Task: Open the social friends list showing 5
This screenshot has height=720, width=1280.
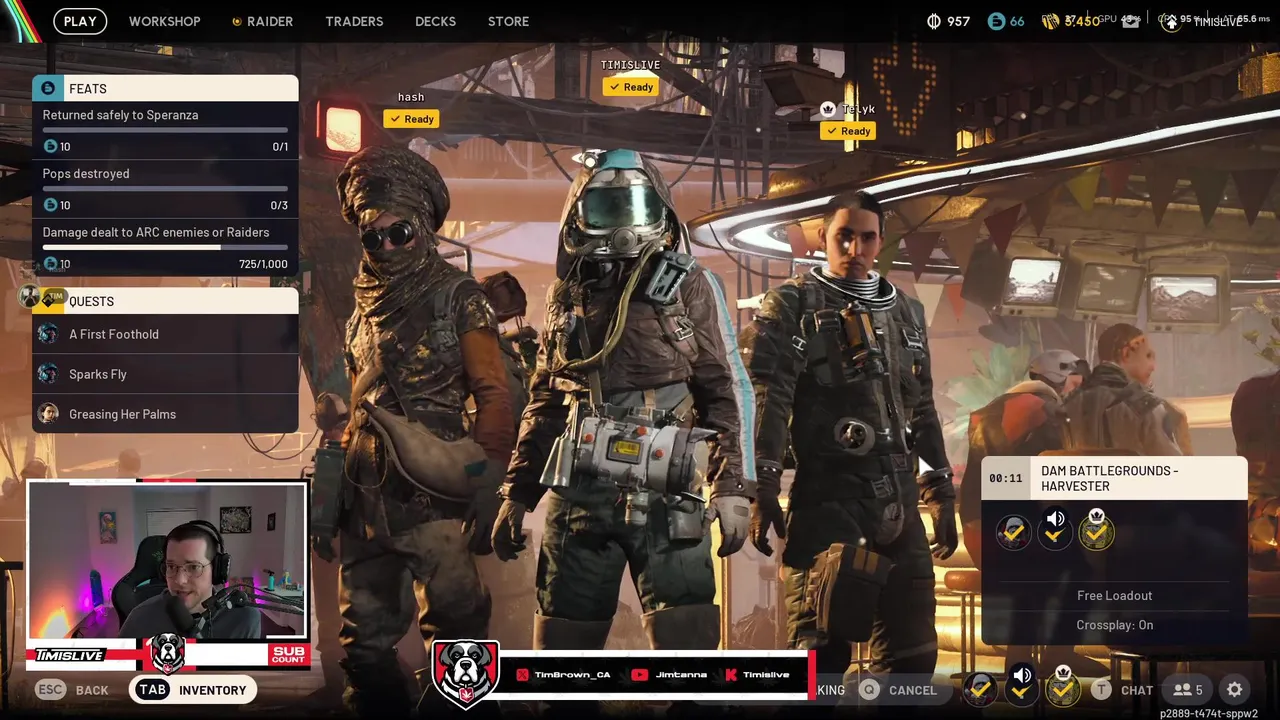Action: click(1188, 690)
